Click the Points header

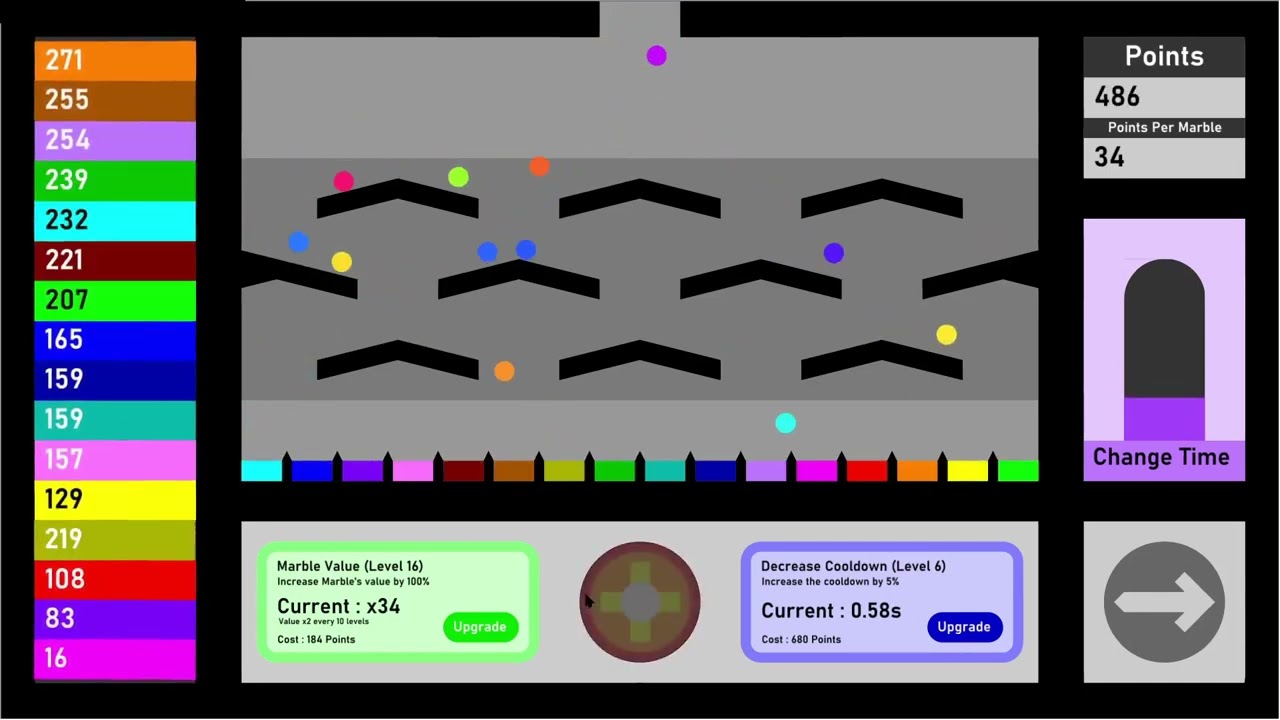pyautogui.click(x=1164, y=57)
